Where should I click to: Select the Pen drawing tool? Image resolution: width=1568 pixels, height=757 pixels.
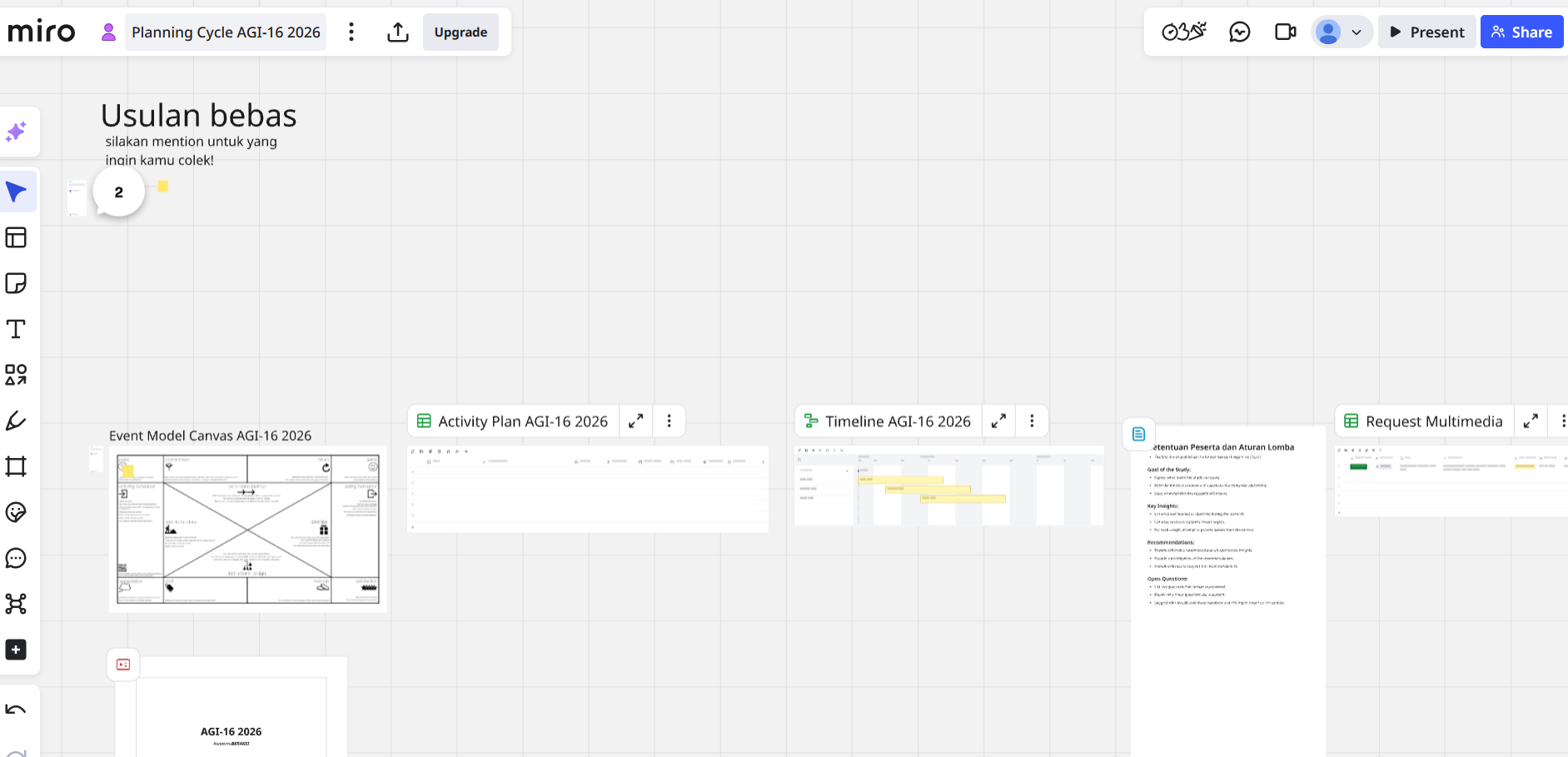17,421
